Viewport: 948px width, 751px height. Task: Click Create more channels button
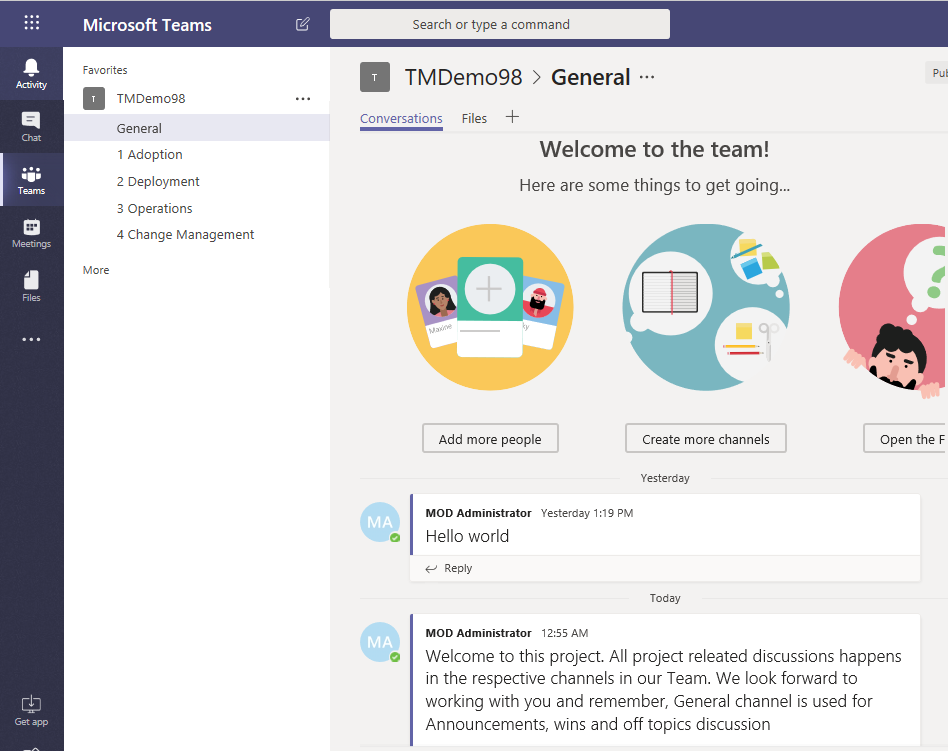coord(705,439)
